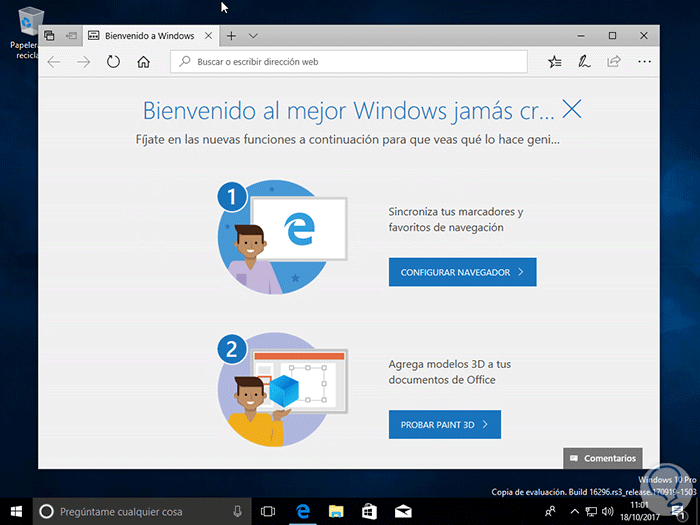700x525 pixels.
Task: Focus the Pregúntame cualquier cosa search box
Action: [x=142, y=512]
